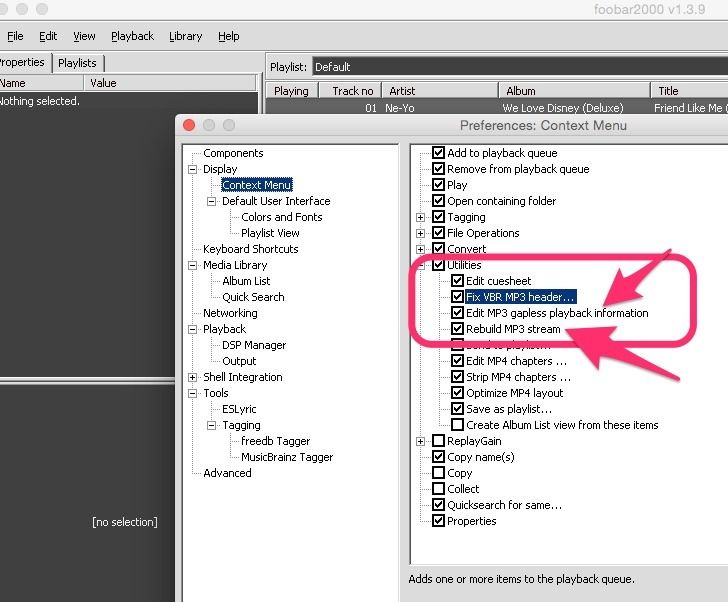The image size is (728, 602).
Task: Collapse the Display tree node
Action: (192, 169)
